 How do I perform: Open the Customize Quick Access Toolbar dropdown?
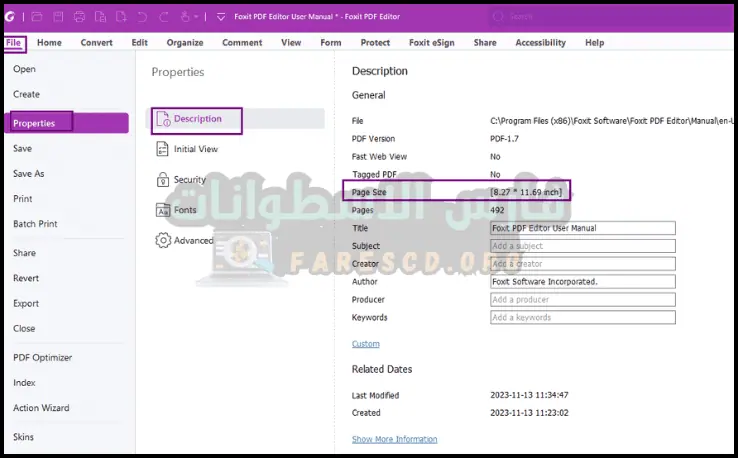[220, 17]
